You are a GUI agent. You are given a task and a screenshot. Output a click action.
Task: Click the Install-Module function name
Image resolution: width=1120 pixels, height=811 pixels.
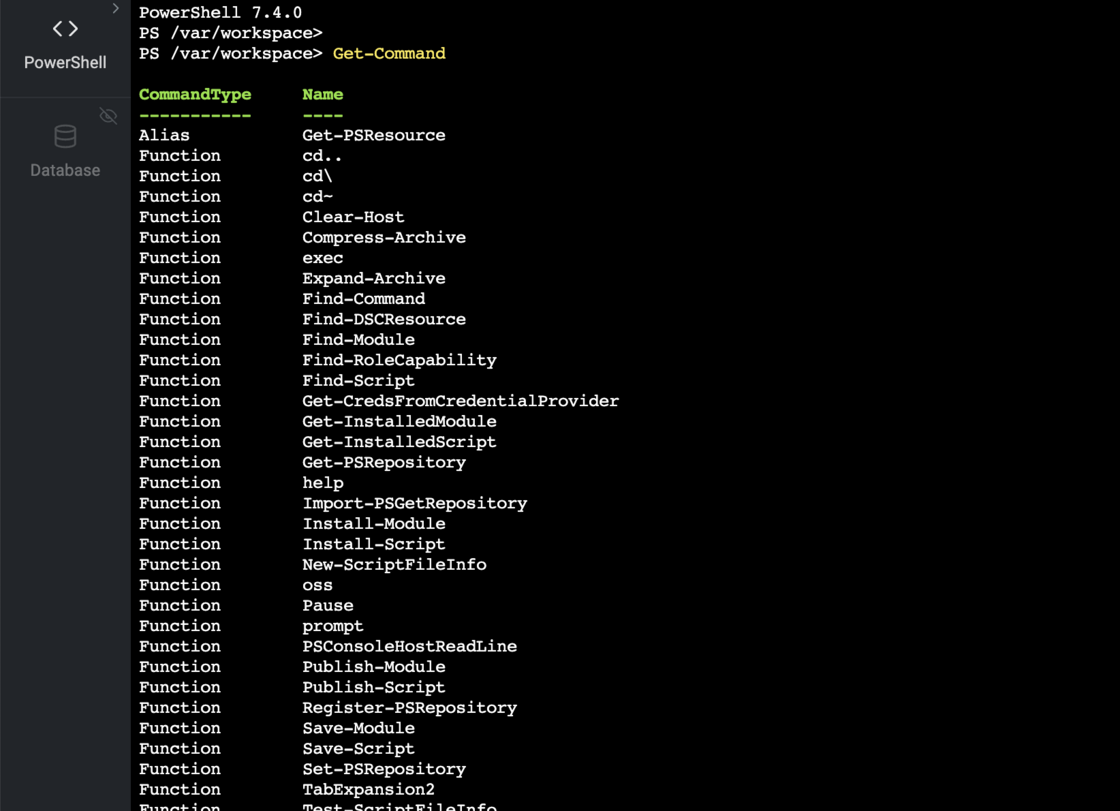tap(374, 523)
